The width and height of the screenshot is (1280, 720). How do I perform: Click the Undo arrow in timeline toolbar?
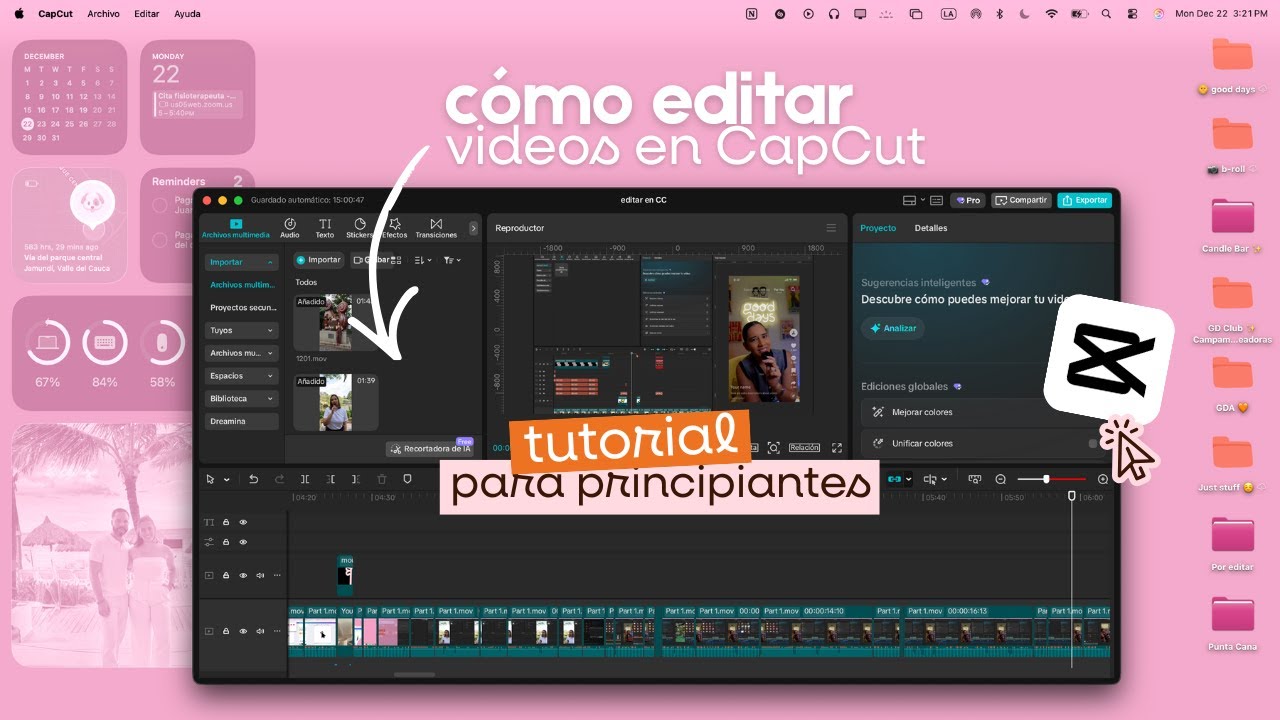(253, 479)
